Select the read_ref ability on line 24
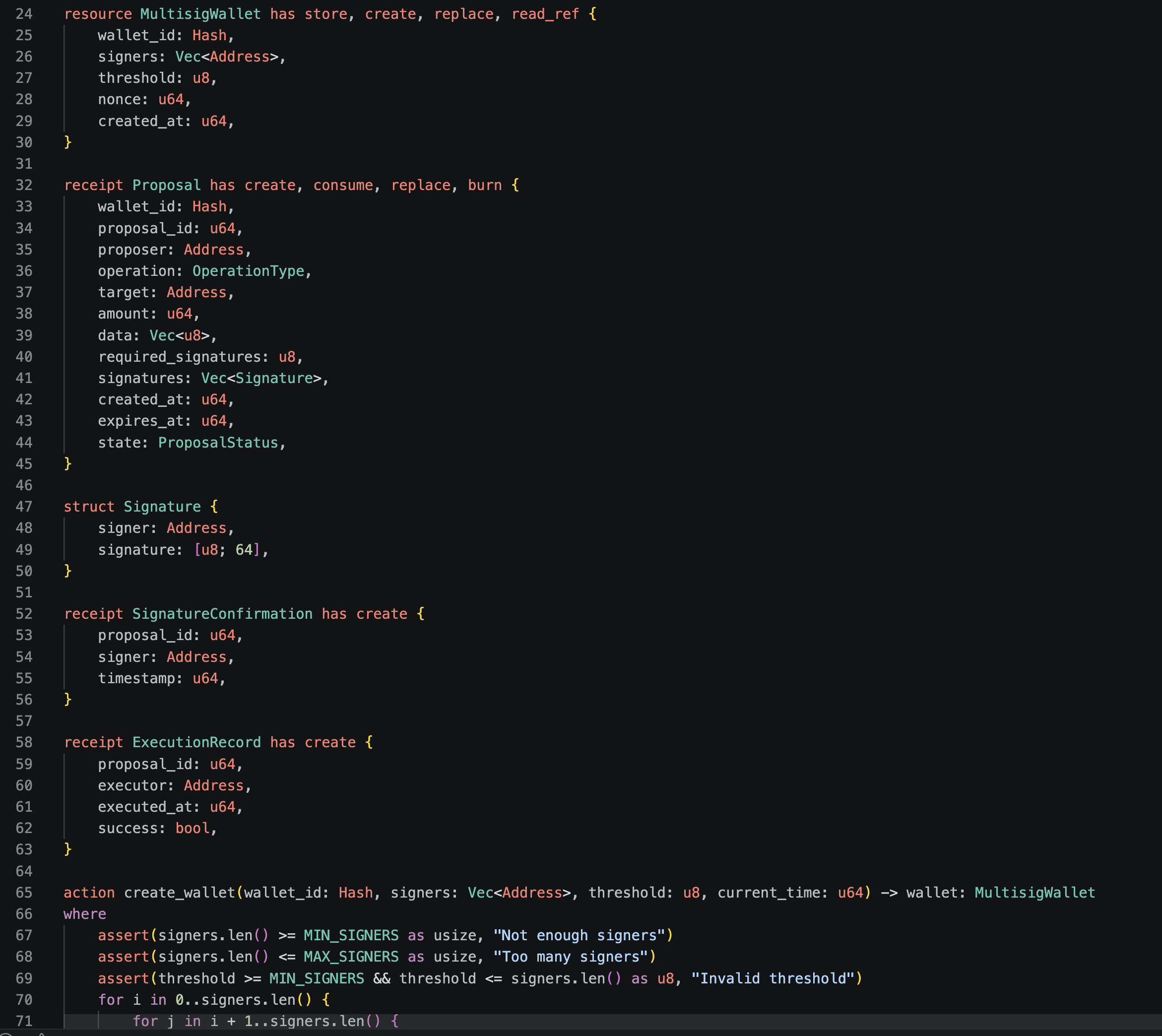 545,14
